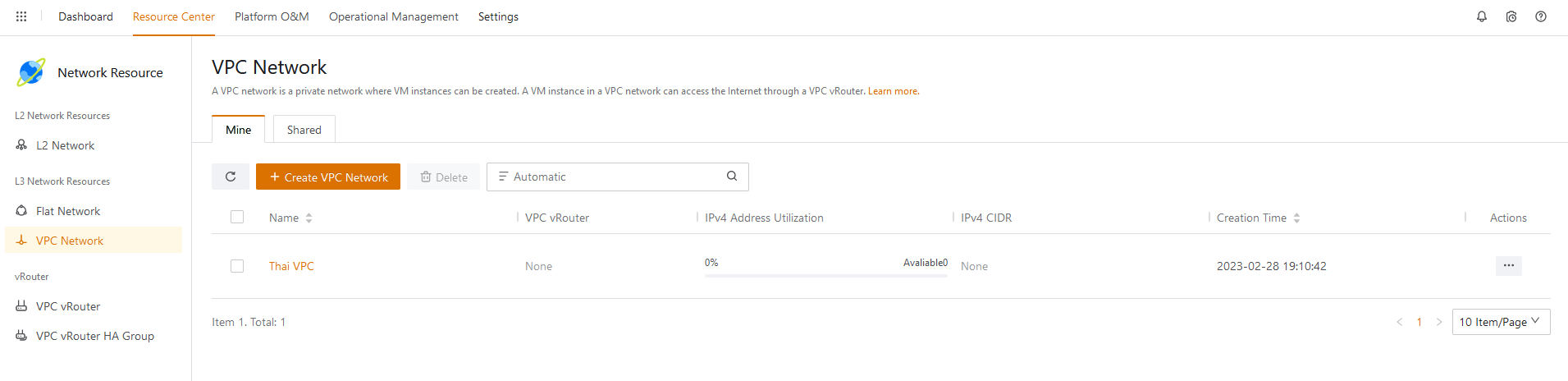Open the Platform O&M menu
The width and height of the screenshot is (1568, 381).
click(x=272, y=16)
